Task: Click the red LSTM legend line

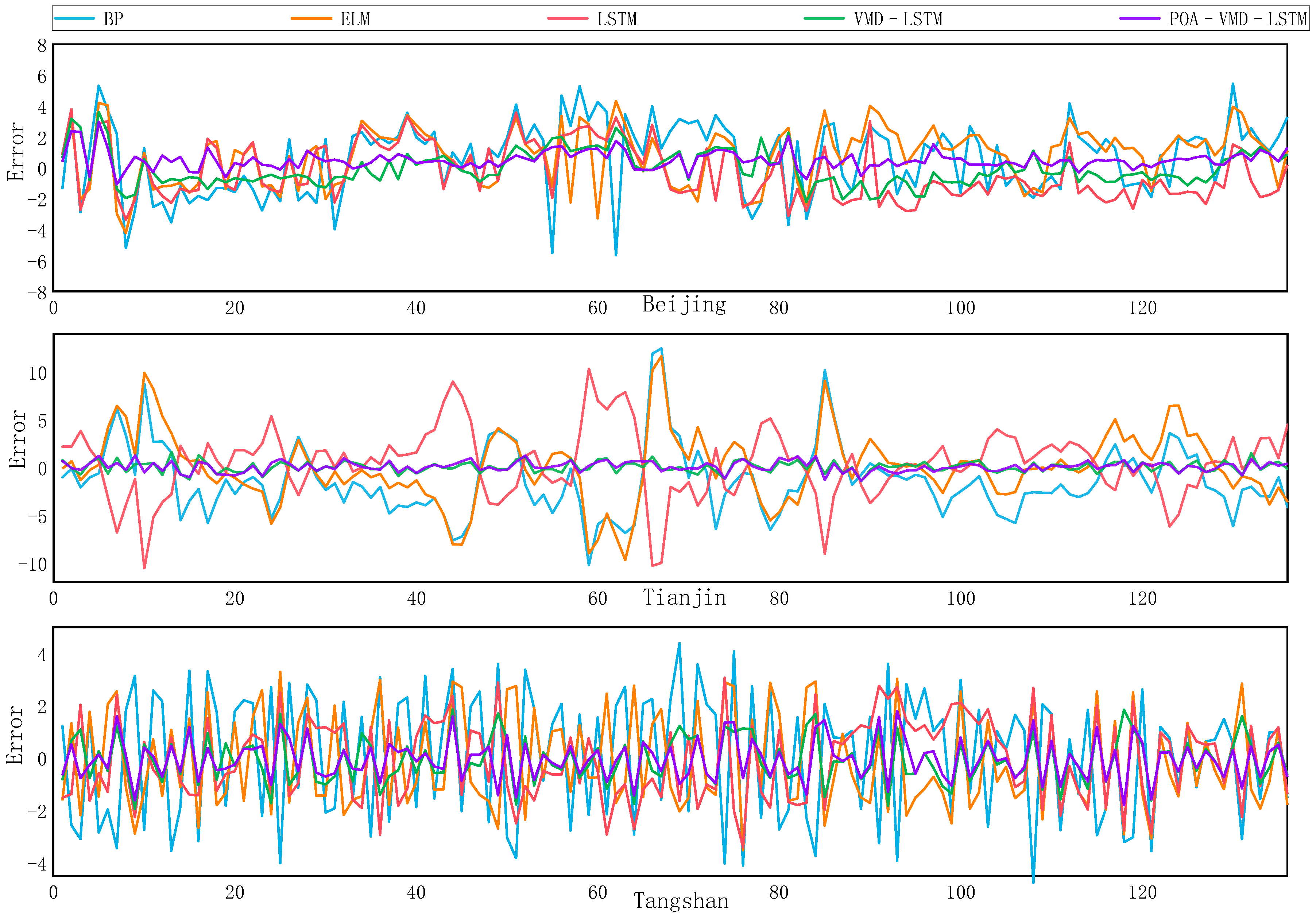Action: coord(568,19)
